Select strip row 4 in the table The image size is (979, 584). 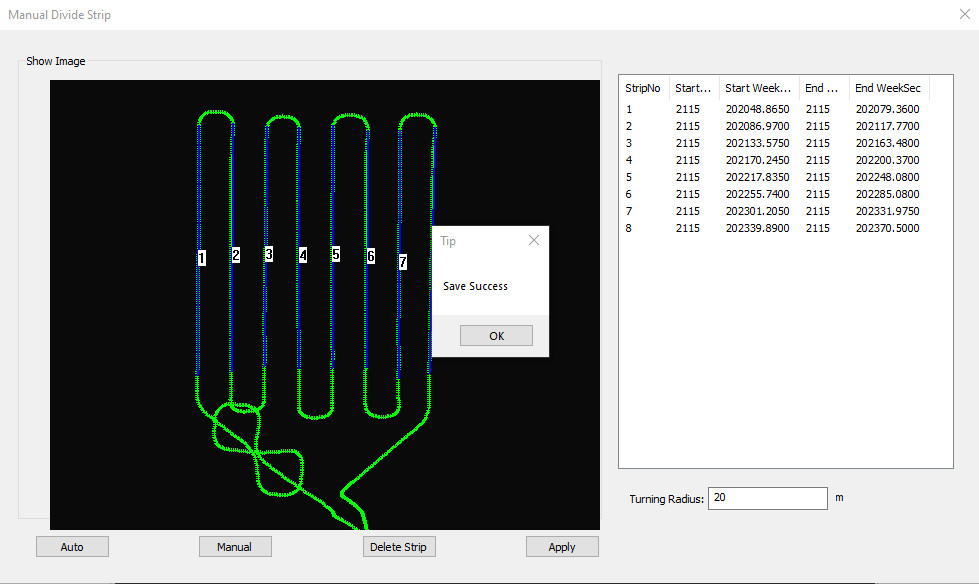pyautogui.click(x=629, y=160)
